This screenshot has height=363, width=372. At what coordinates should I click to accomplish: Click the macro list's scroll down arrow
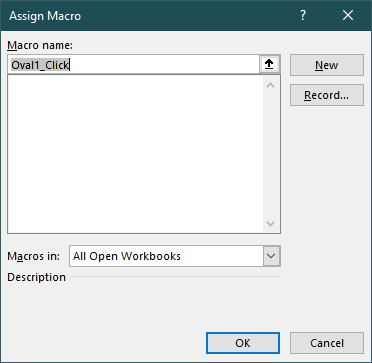271,223
